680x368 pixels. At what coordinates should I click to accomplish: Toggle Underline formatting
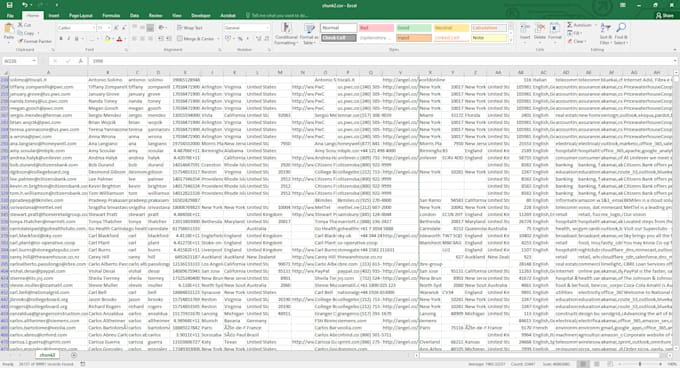pyautogui.click(x=76, y=39)
